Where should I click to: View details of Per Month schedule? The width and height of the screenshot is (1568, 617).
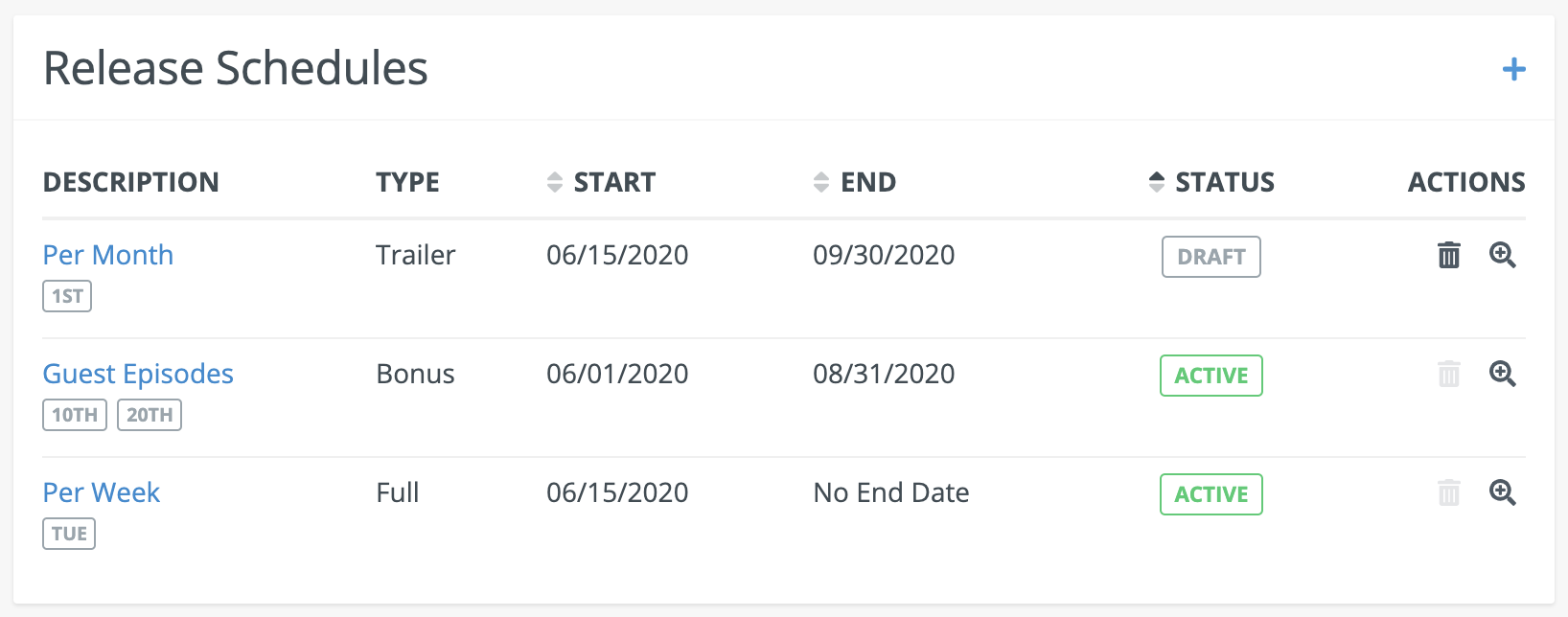[x=1502, y=255]
